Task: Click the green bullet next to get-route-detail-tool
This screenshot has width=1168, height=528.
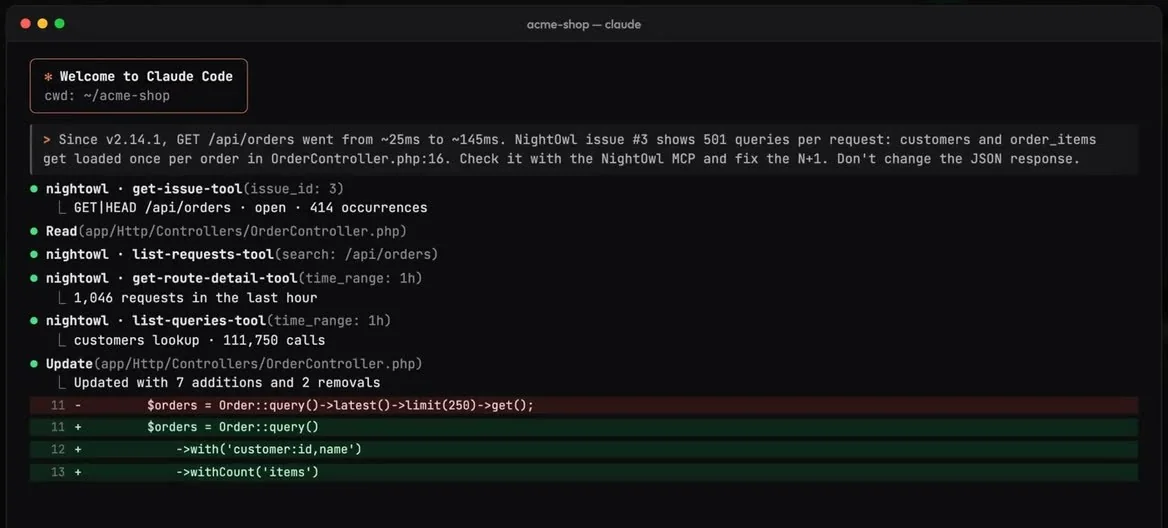Action: pyautogui.click(x=34, y=279)
